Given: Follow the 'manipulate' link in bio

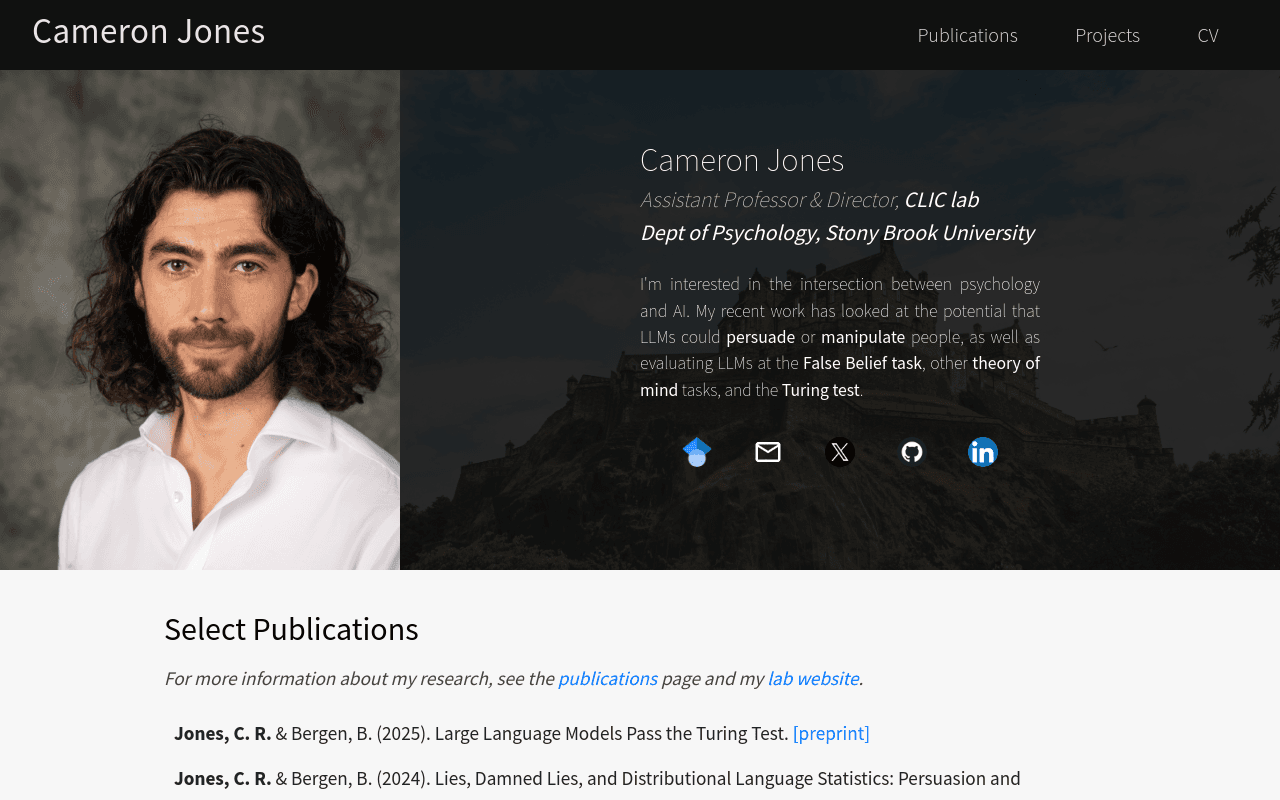Looking at the screenshot, I should point(863,337).
